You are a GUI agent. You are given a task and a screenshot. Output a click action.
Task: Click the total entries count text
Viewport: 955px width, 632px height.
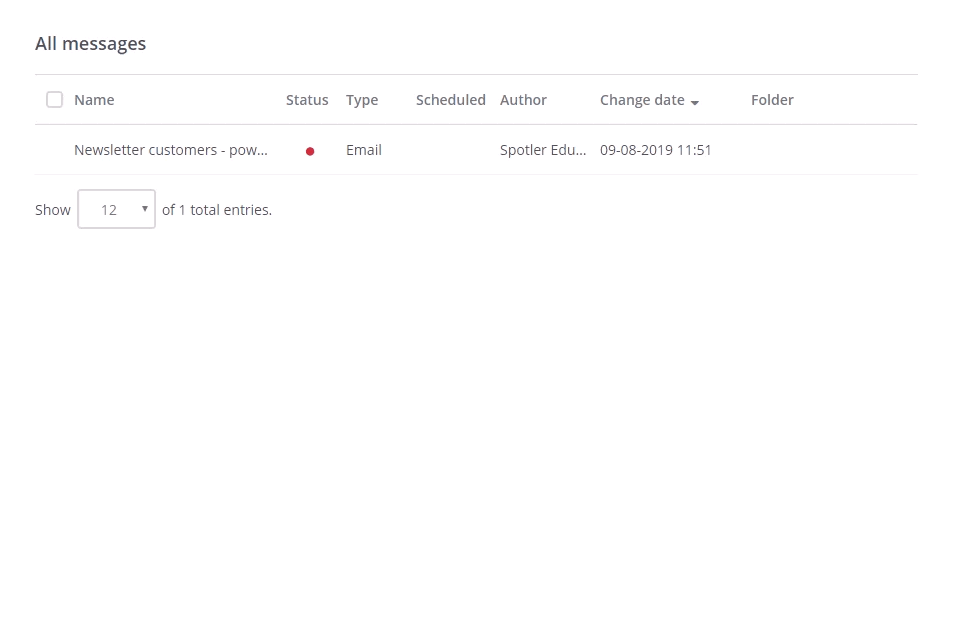[x=216, y=209]
